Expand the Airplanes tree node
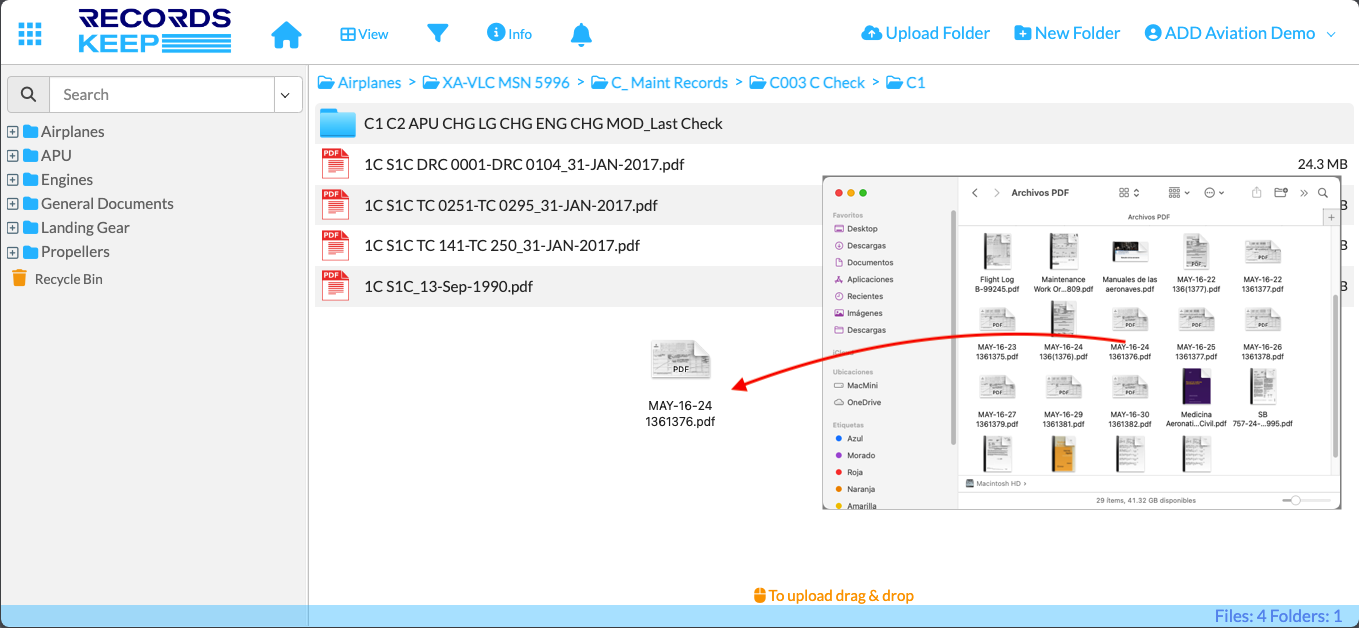 point(13,132)
